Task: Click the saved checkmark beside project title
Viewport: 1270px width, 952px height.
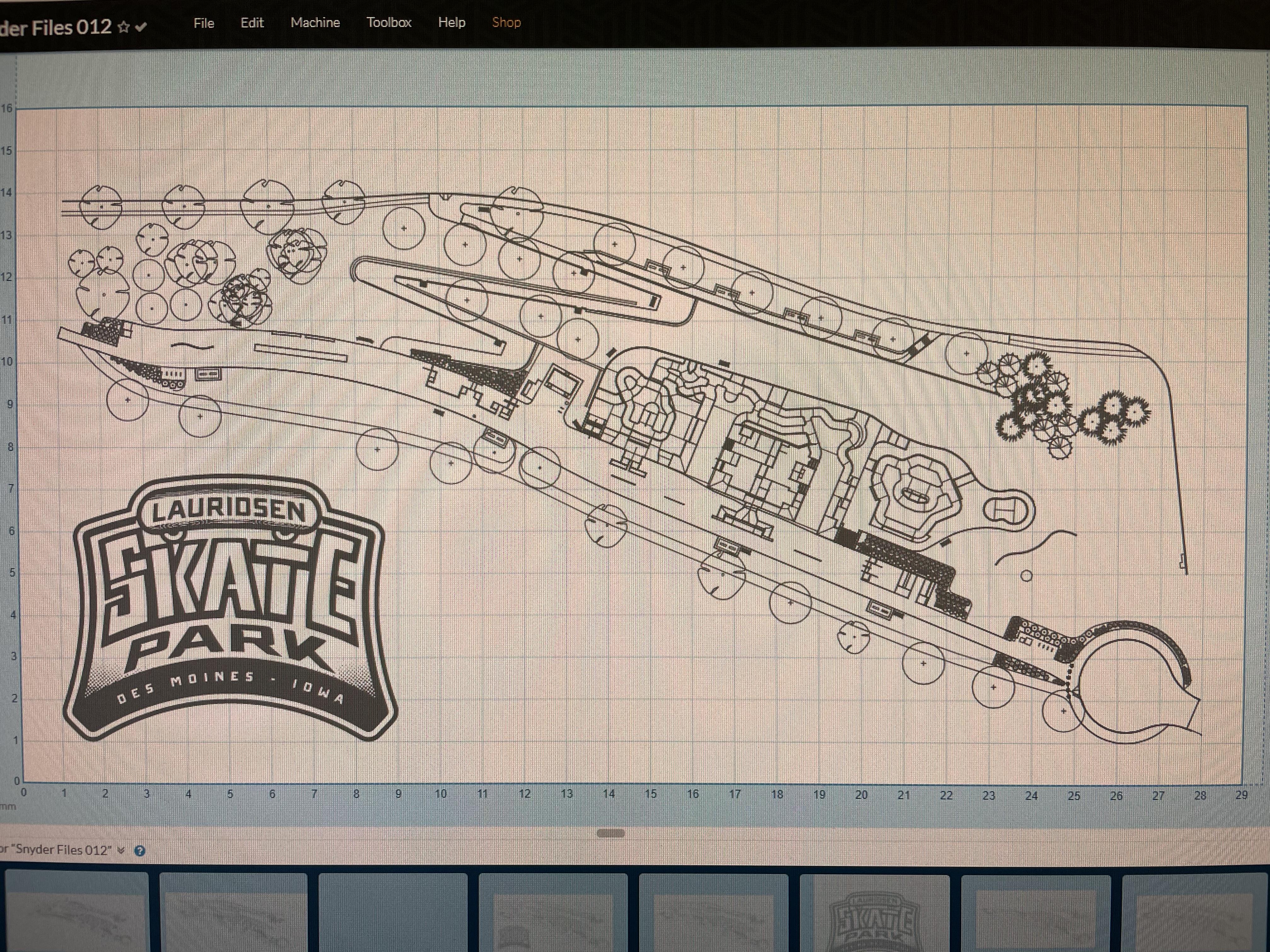Action: click(141, 27)
